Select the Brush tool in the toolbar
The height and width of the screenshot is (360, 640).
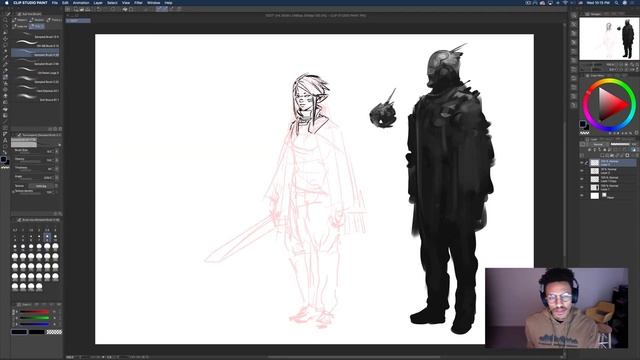pos(5,77)
